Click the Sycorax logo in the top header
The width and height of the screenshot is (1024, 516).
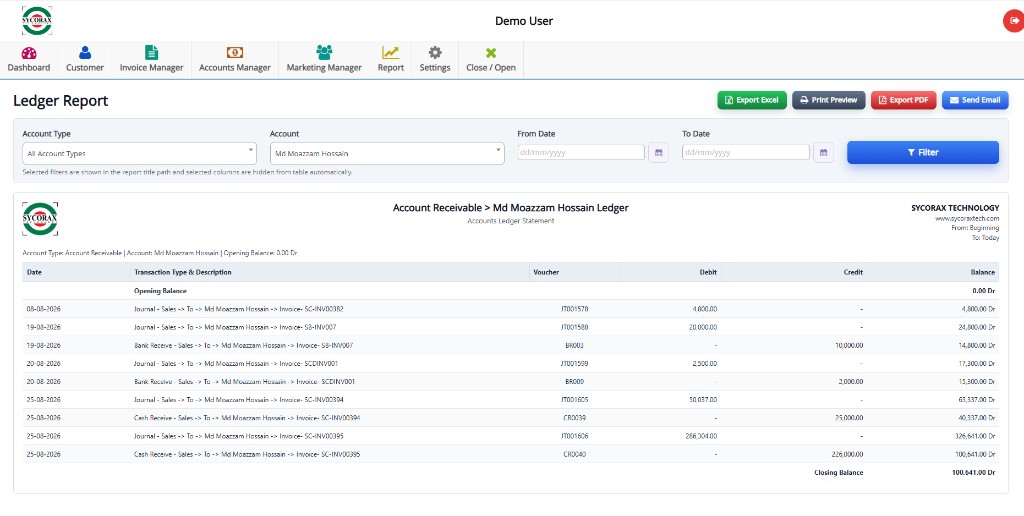[x=37, y=20]
